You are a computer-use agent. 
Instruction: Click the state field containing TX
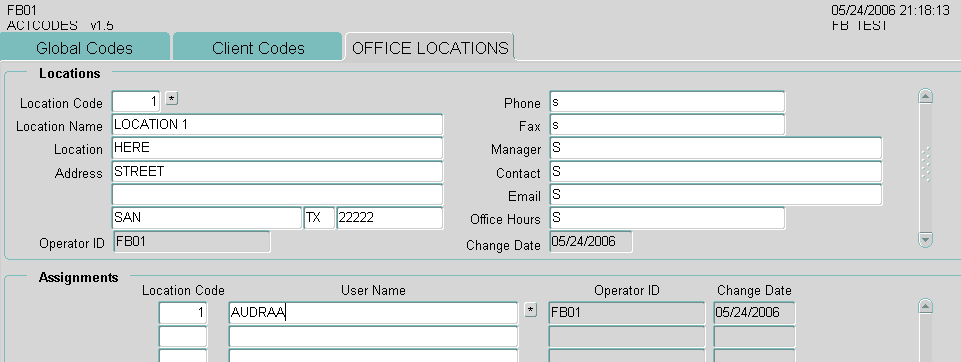pos(319,218)
